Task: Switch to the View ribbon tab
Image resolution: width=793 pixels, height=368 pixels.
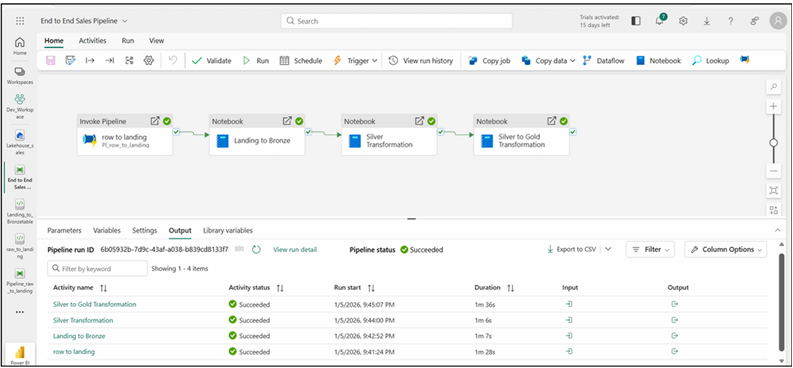Action: [x=156, y=40]
